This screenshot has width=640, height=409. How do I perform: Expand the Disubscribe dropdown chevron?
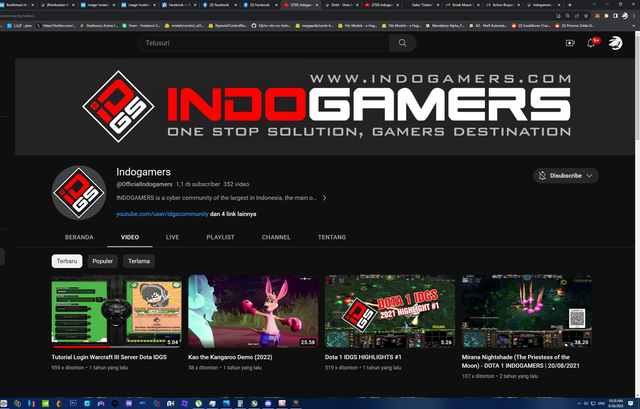(589, 176)
